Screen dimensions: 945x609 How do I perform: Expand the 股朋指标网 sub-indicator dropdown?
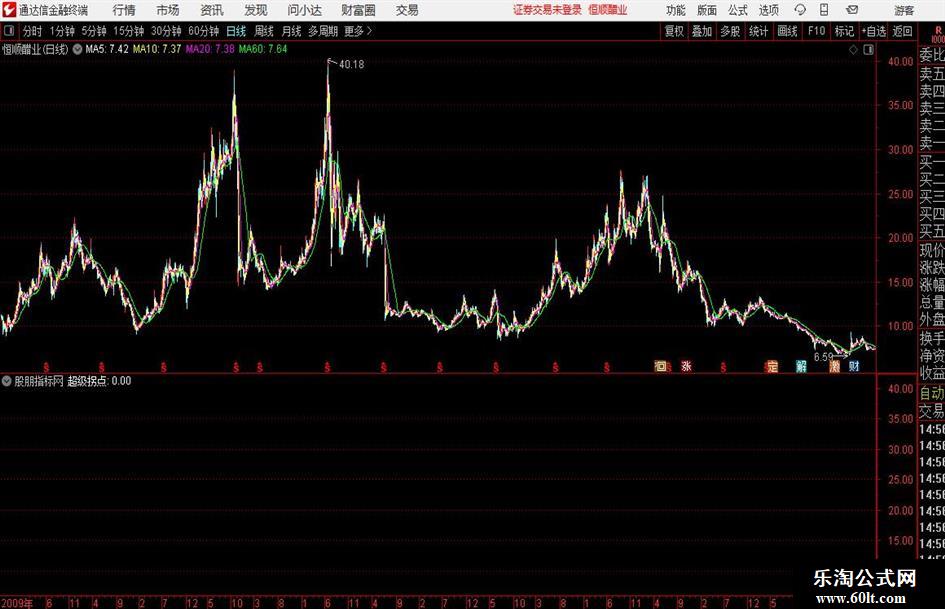[x=7, y=381]
